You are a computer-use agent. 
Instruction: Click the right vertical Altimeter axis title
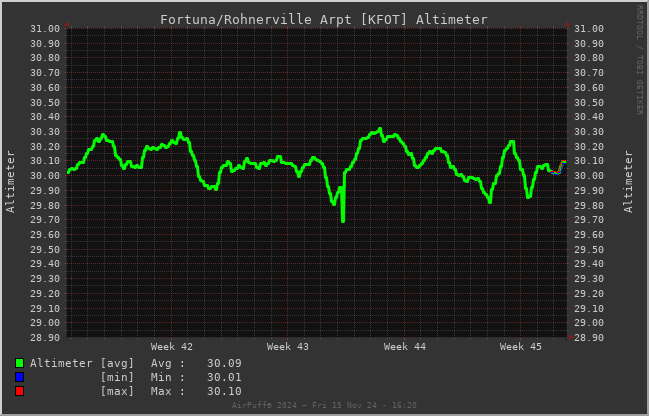(x=628, y=182)
